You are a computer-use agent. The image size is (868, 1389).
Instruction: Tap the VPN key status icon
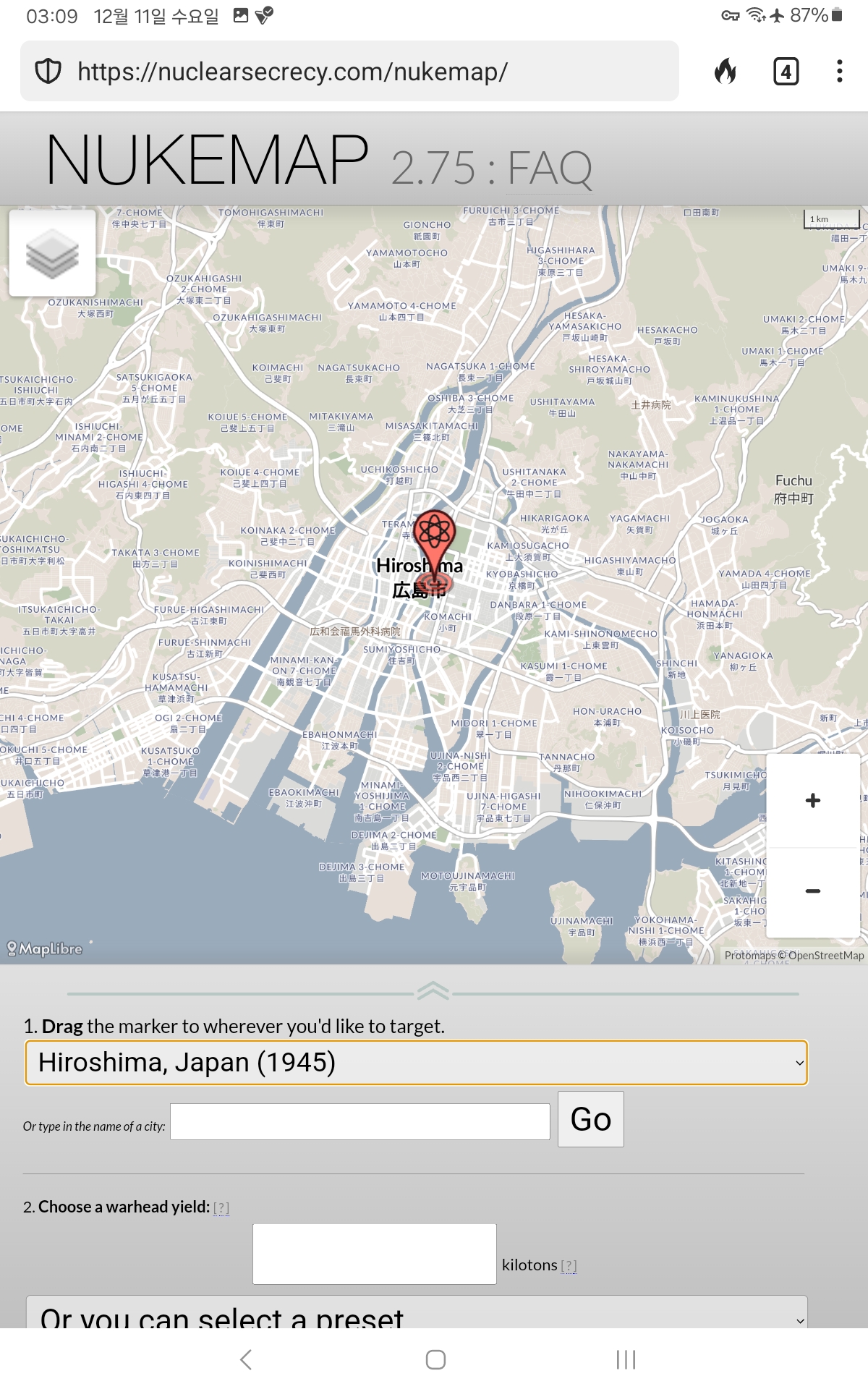731,15
